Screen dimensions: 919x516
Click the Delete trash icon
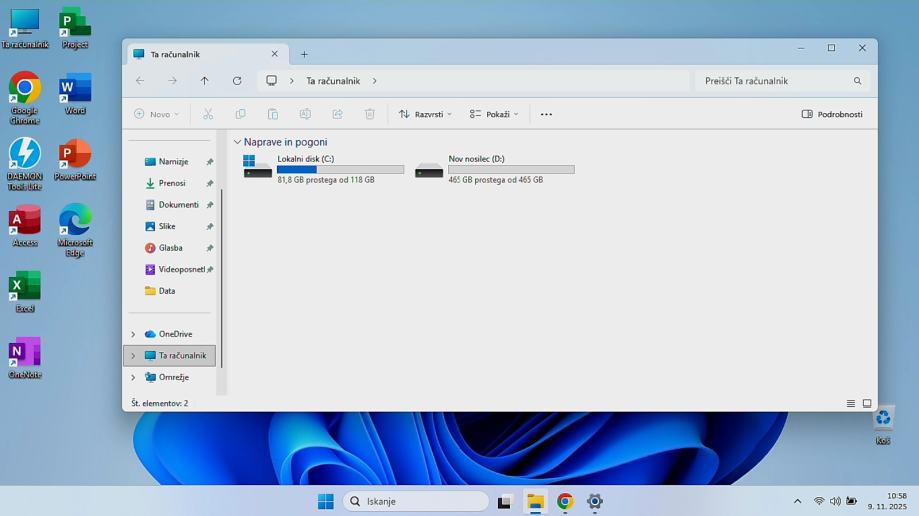click(x=370, y=114)
